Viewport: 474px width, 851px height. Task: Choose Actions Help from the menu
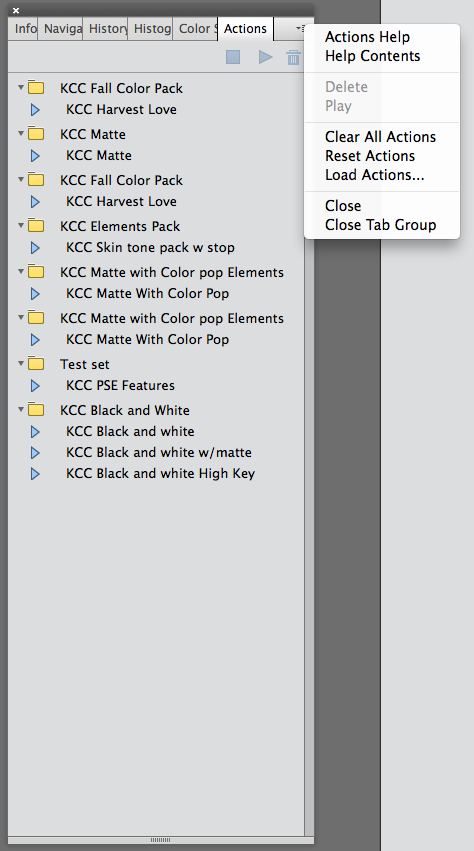pyautogui.click(x=368, y=37)
